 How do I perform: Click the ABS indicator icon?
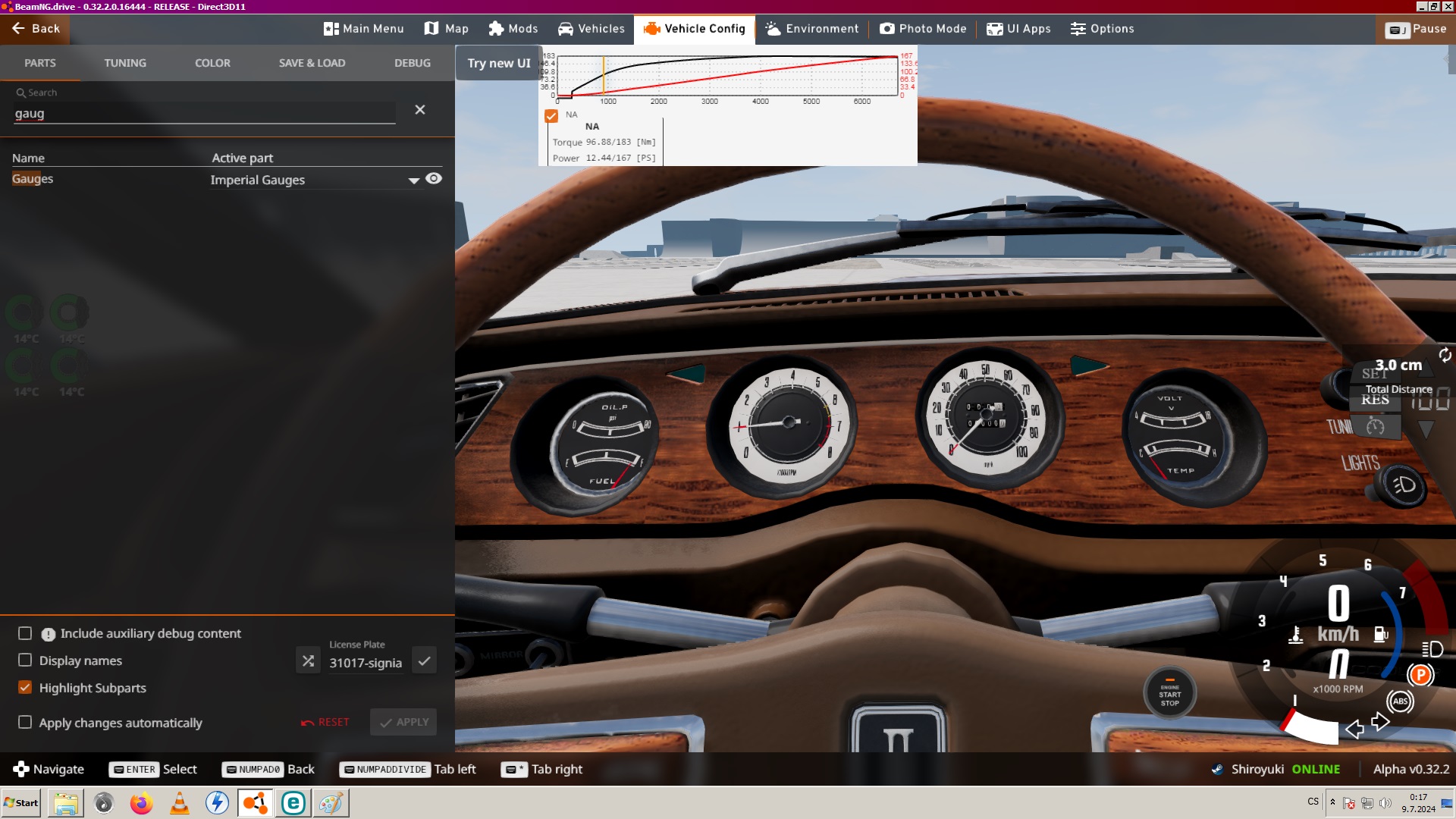click(1400, 701)
